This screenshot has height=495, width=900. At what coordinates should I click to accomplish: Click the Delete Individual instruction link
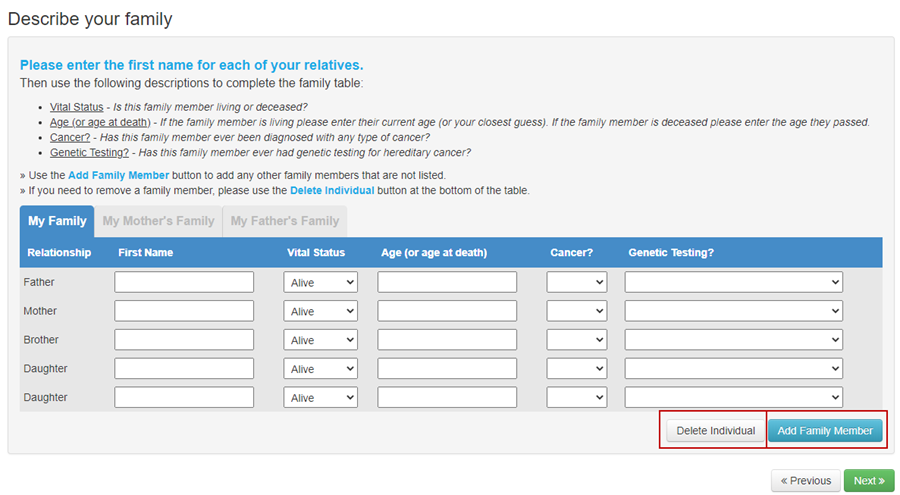click(x=332, y=190)
